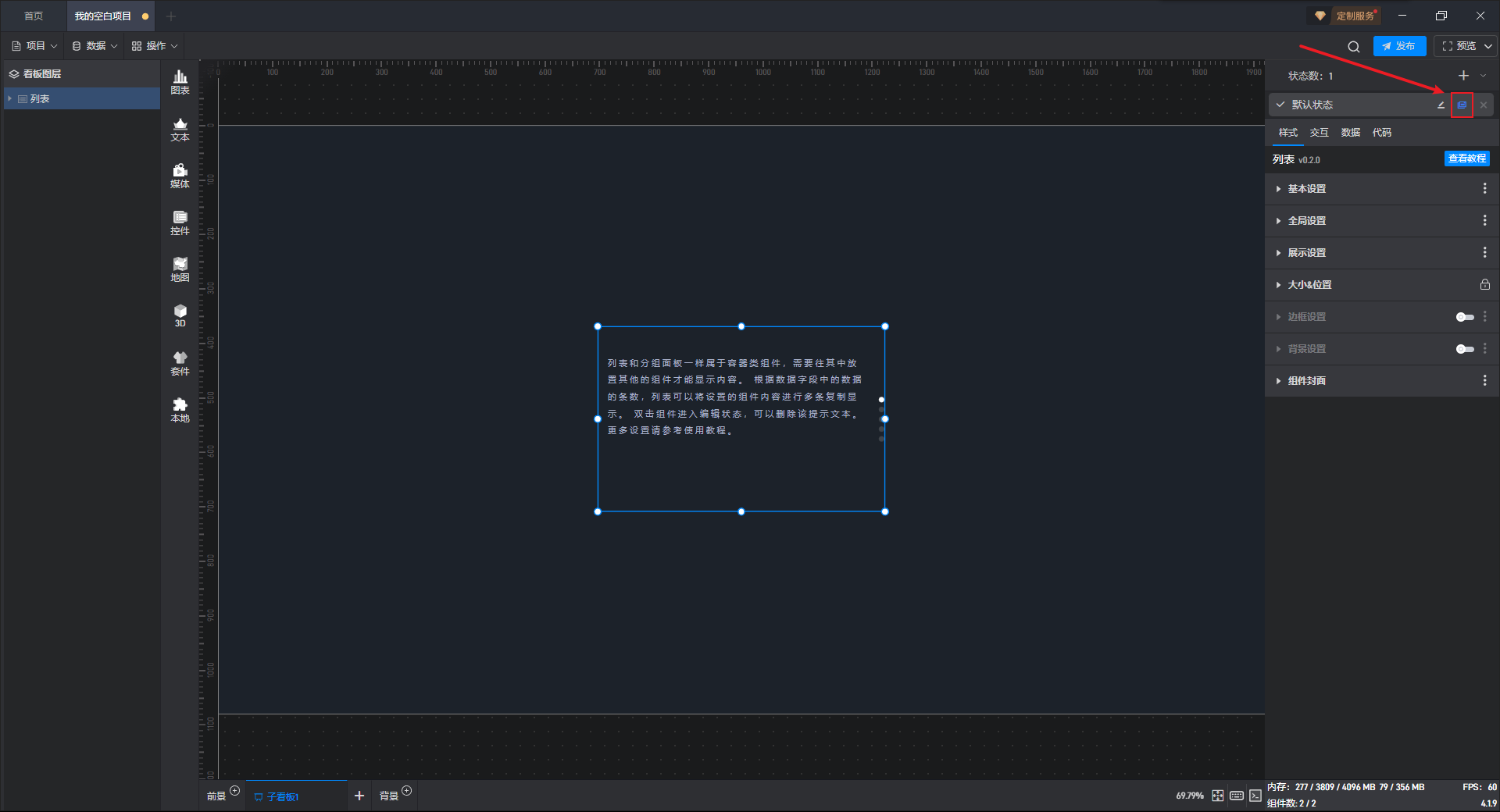Open the 数据 menu
This screenshot has width=1500, height=812.
coord(95,46)
